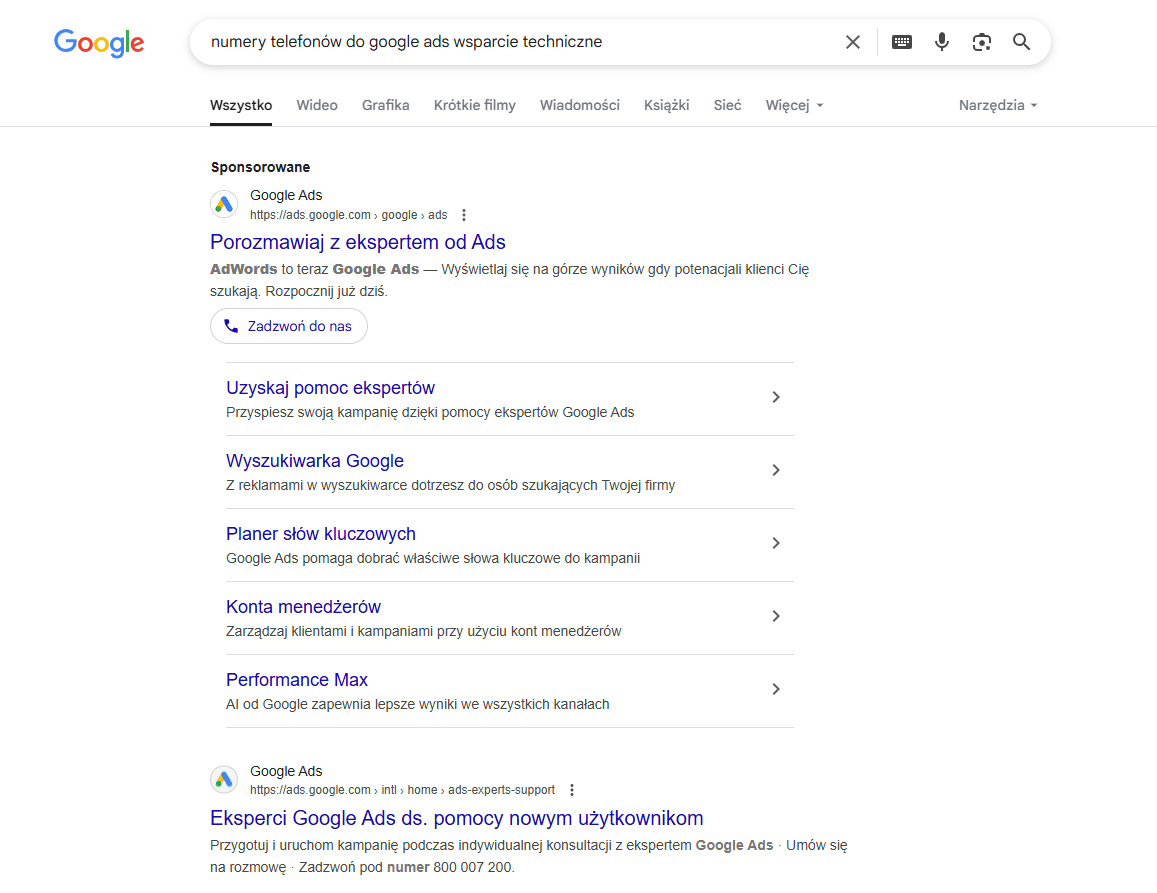Open Eksperci Google Ads ds. pomocy nowym użytkownikom

456,818
